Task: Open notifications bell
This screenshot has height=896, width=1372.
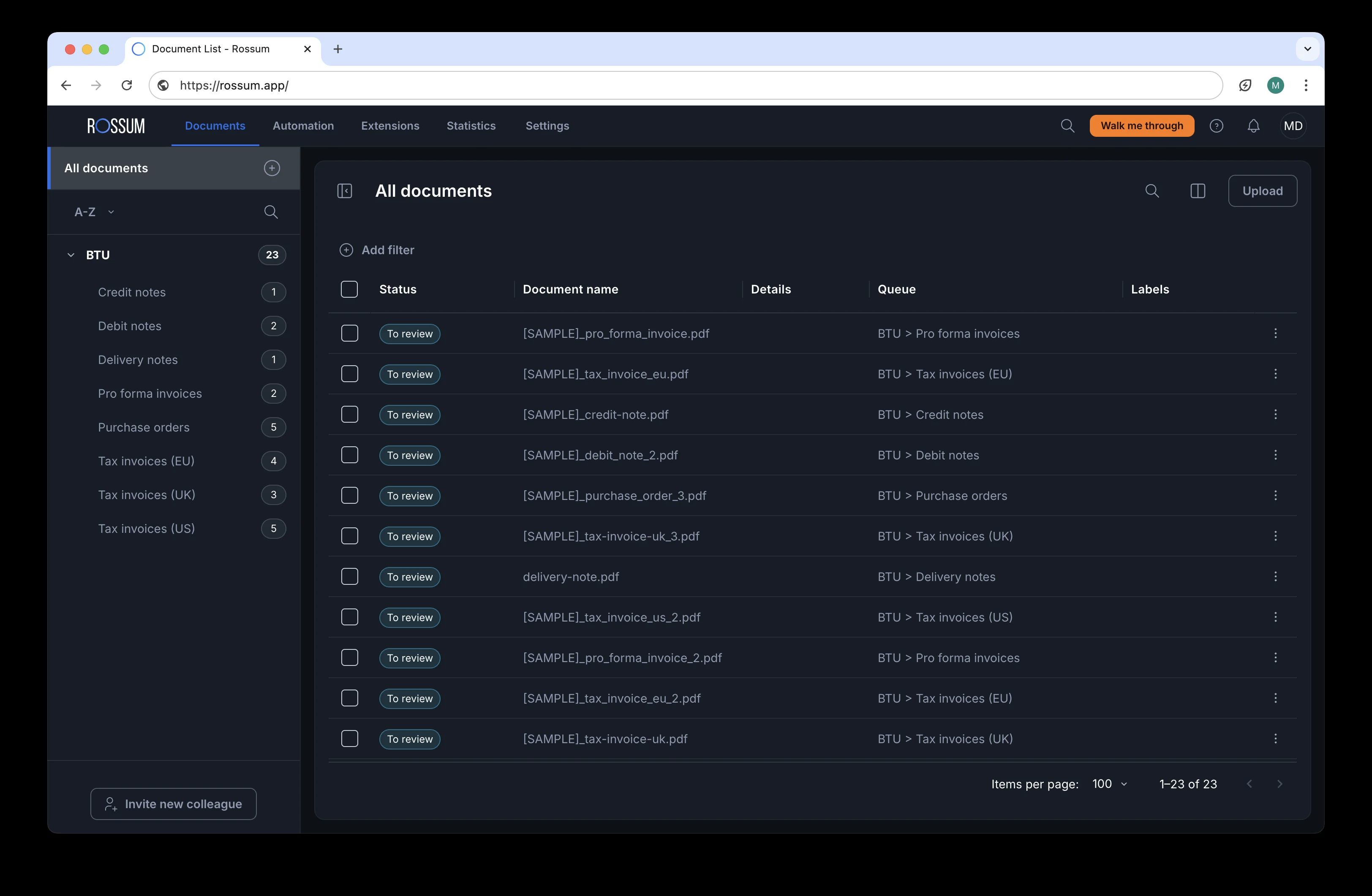Action: tap(1253, 125)
